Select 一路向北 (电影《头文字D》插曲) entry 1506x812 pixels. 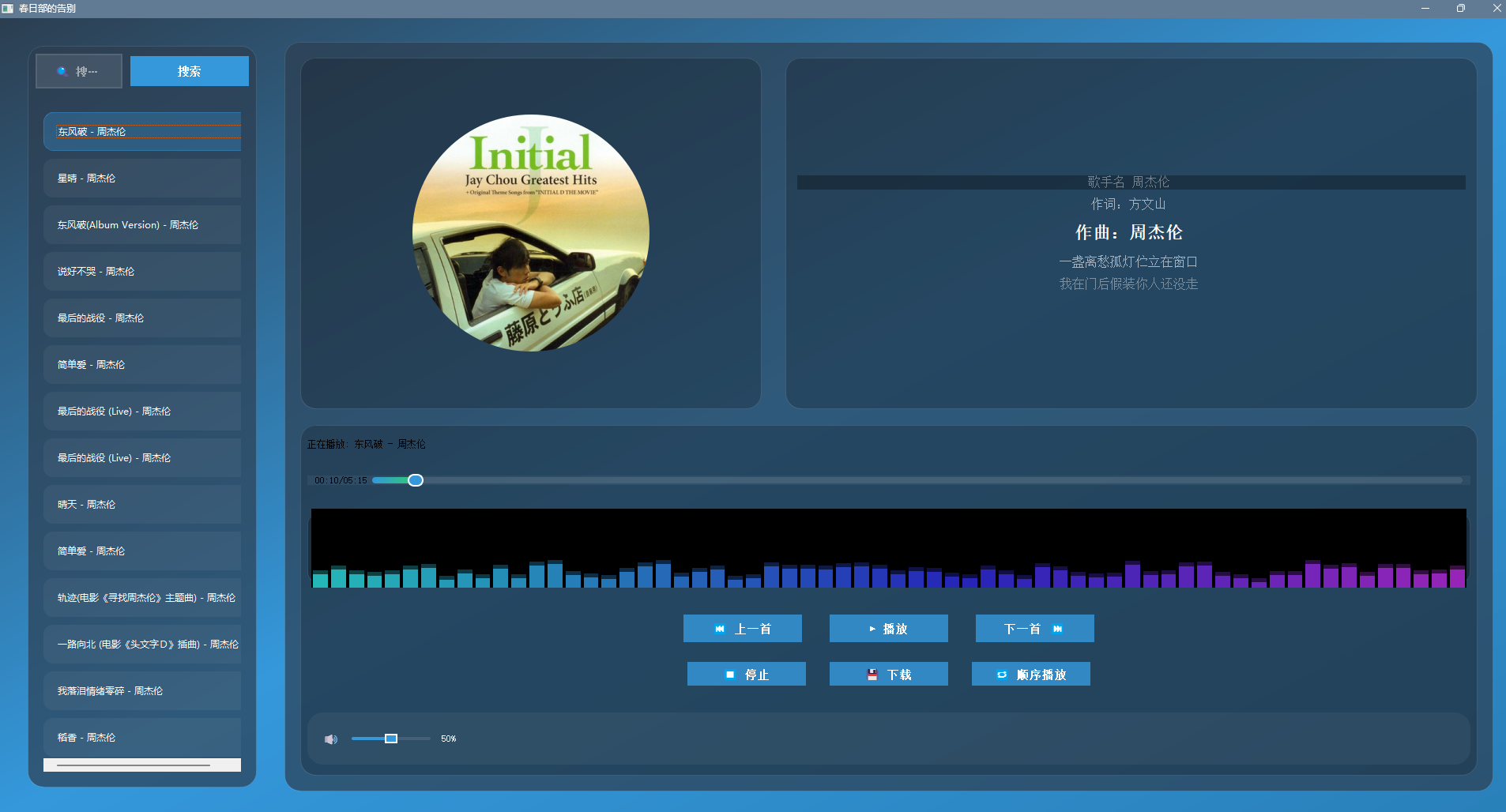pos(142,645)
